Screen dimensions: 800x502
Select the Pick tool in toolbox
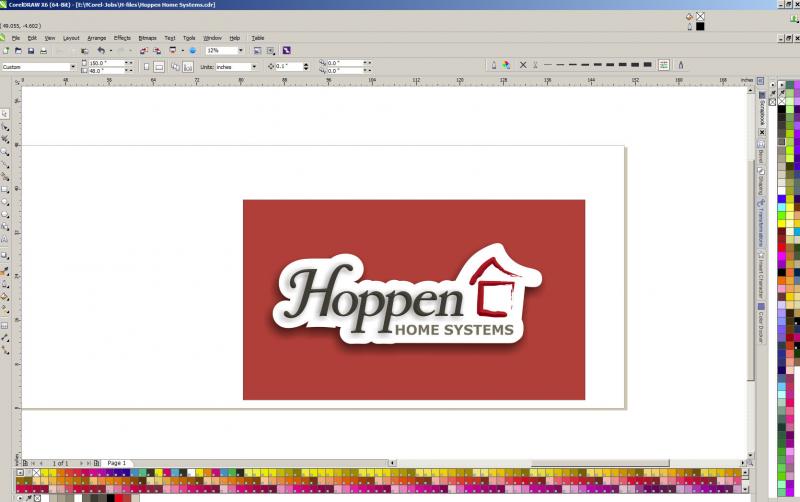coord(5,114)
